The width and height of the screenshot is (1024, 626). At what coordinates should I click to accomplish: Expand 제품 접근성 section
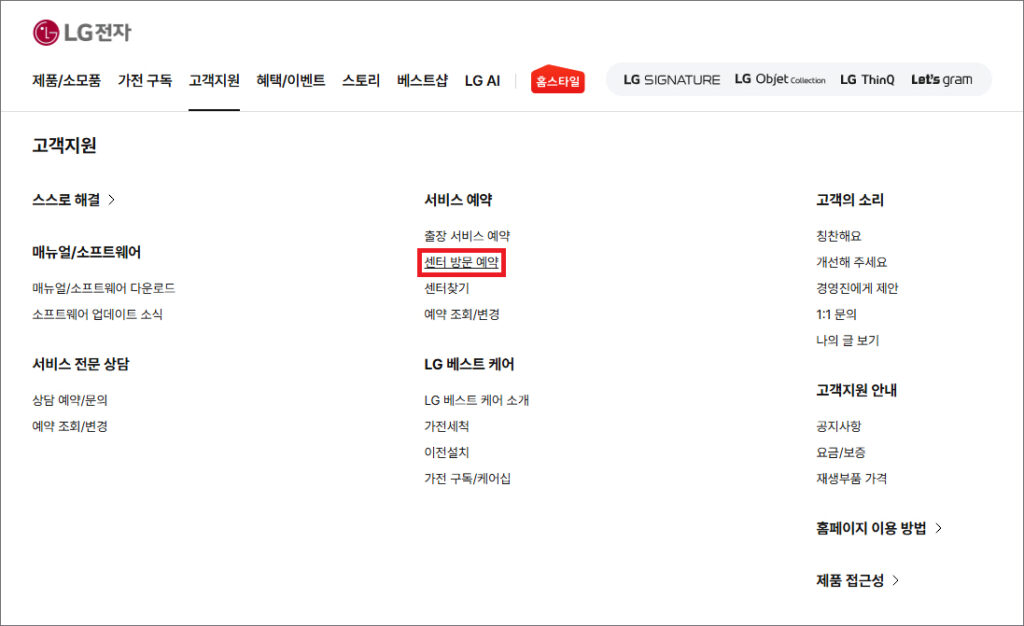(x=858, y=580)
